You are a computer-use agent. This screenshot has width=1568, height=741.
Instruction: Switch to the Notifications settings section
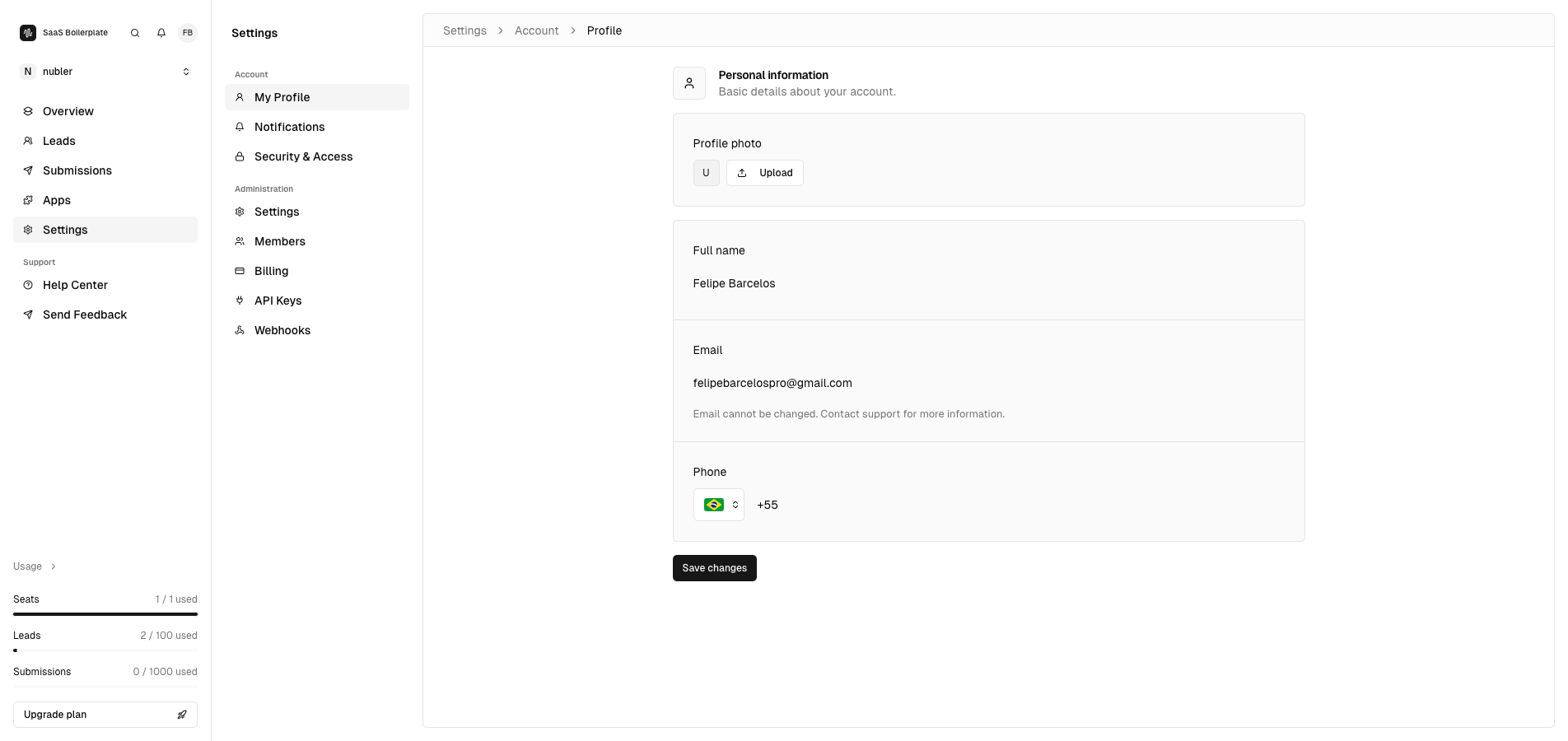click(289, 127)
